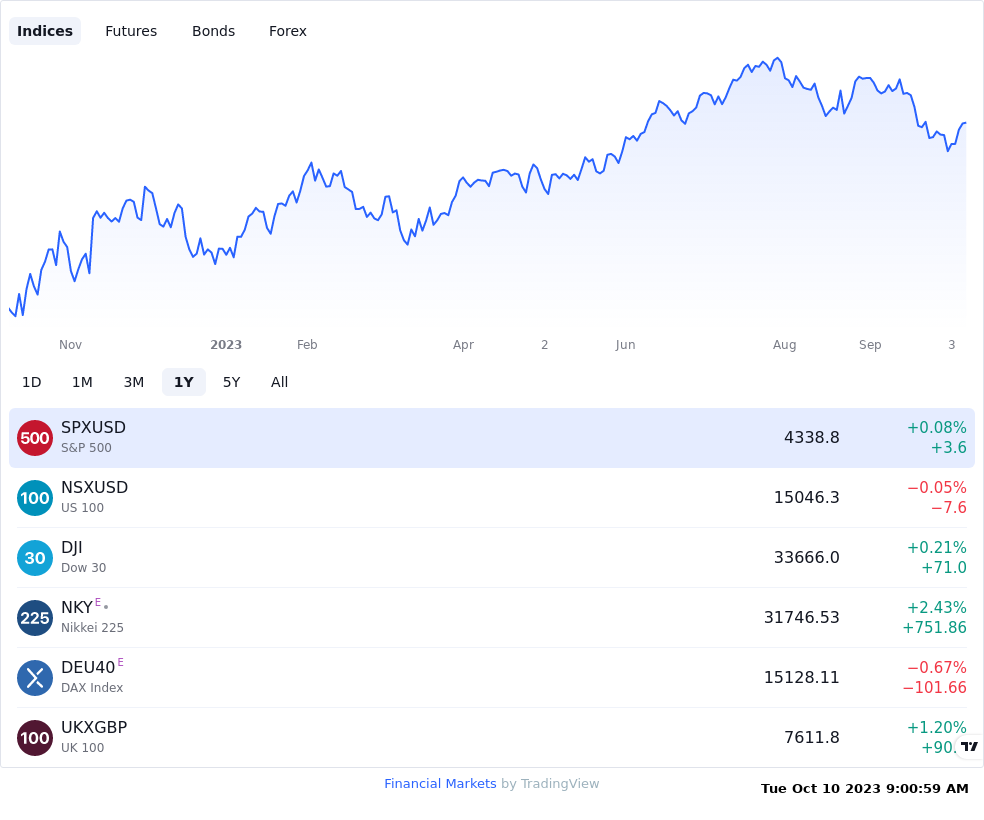This screenshot has width=984, height=820.
Task: Click the −0.05% change for NSXUSD
Action: 936,487
